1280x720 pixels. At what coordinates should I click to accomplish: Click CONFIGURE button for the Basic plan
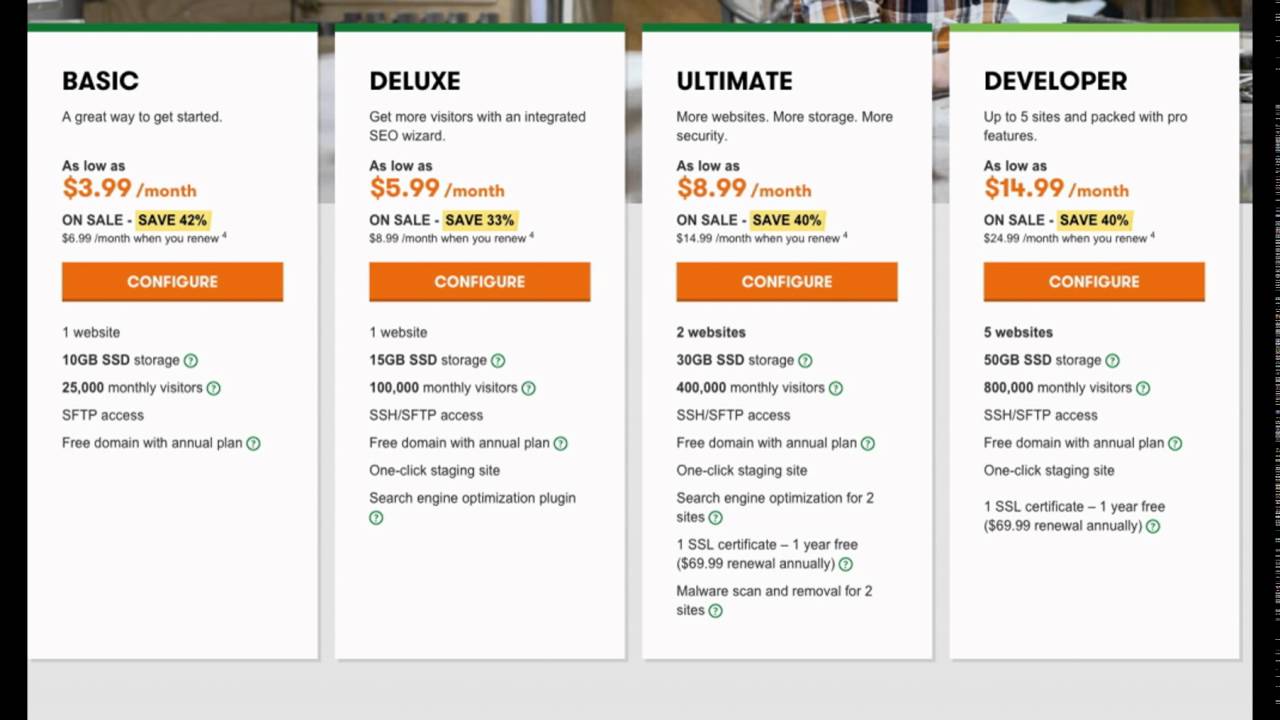172,282
